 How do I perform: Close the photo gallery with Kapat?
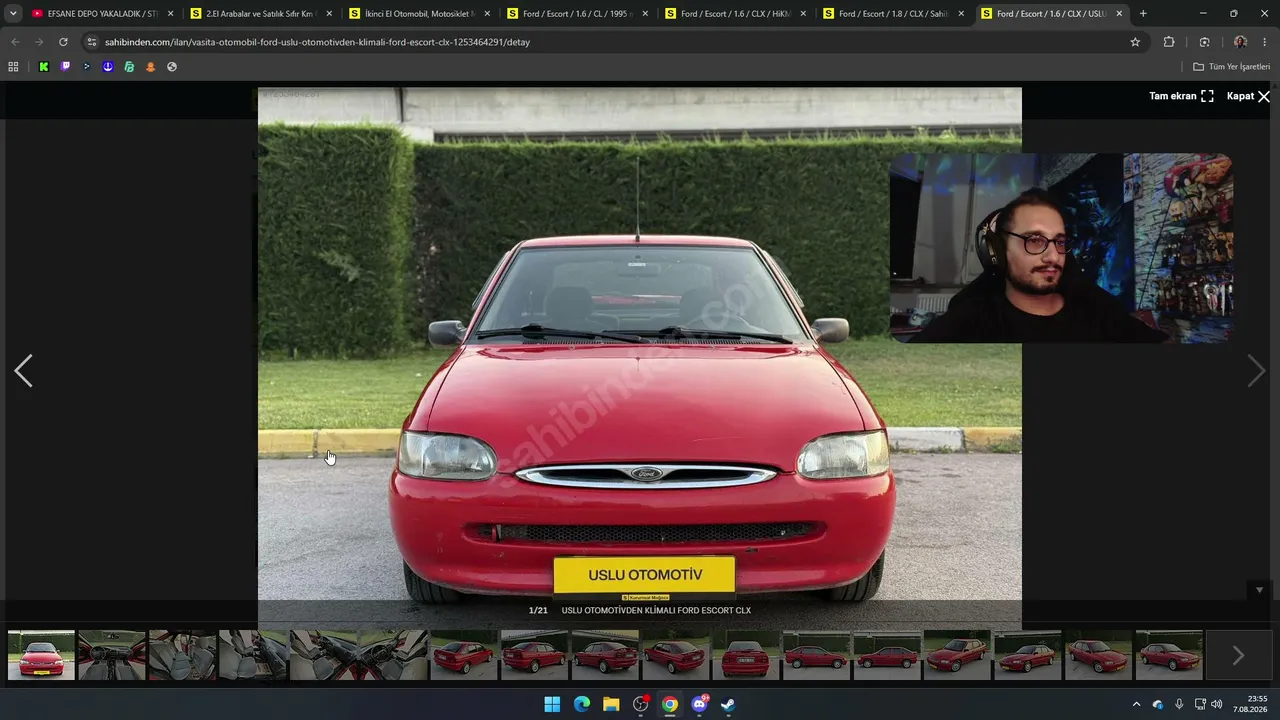[x=1248, y=96]
